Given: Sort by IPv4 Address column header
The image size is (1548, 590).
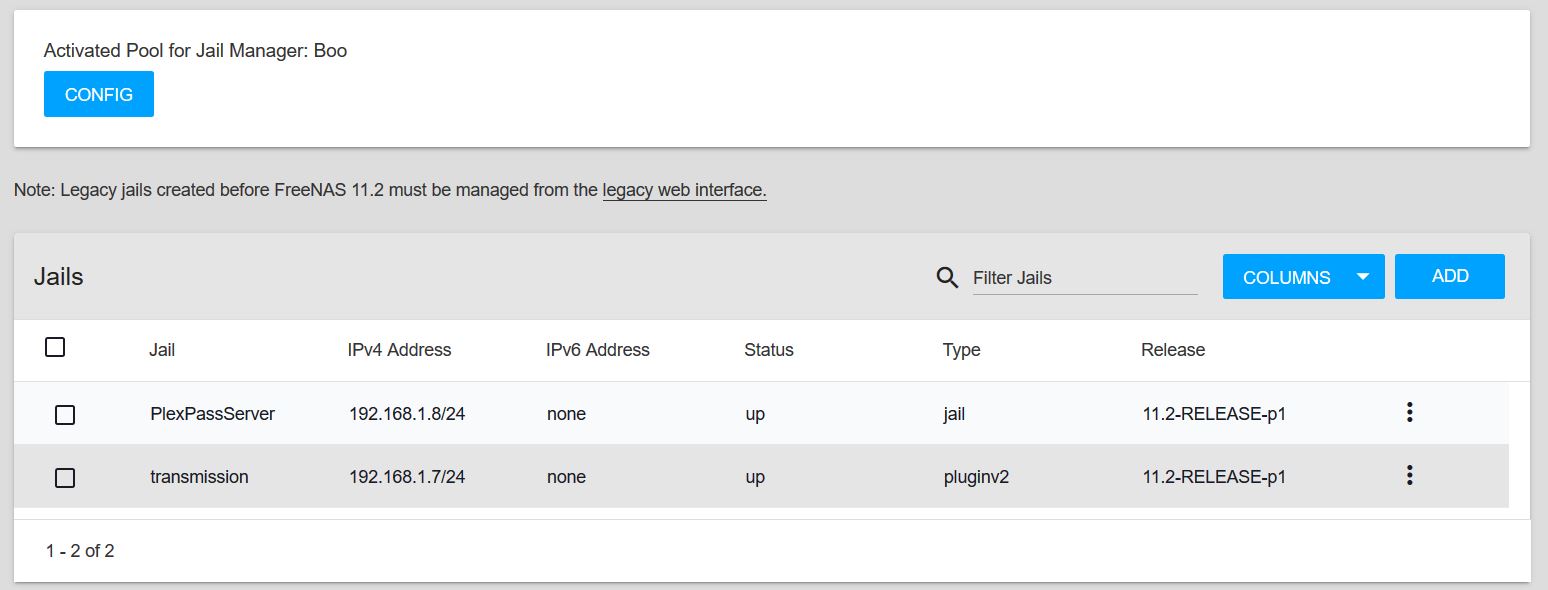Looking at the screenshot, I should coord(399,350).
